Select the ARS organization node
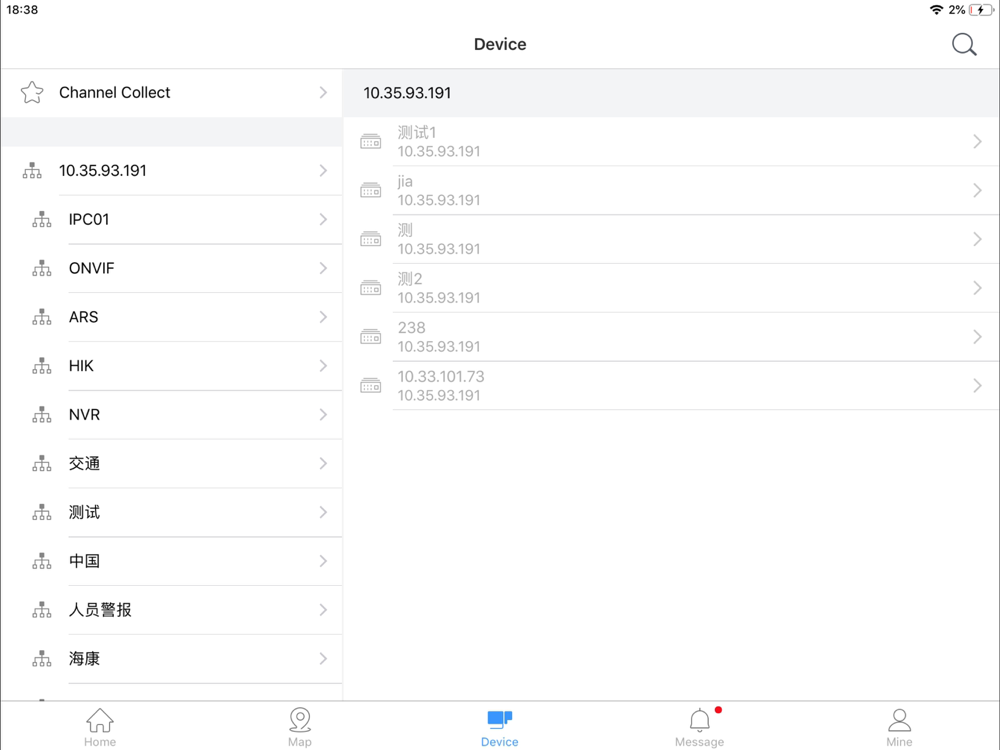Image resolution: width=1000 pixels, height=750 pixels. pos(84,317)
